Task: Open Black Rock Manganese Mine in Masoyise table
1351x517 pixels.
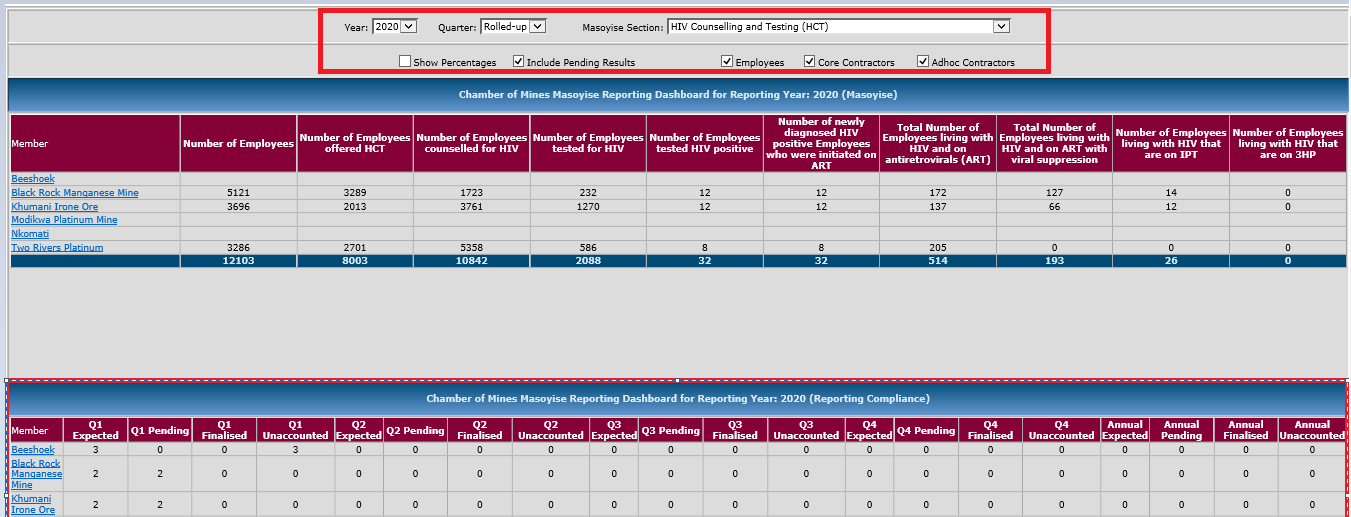Action: click(x=75, y=192)
